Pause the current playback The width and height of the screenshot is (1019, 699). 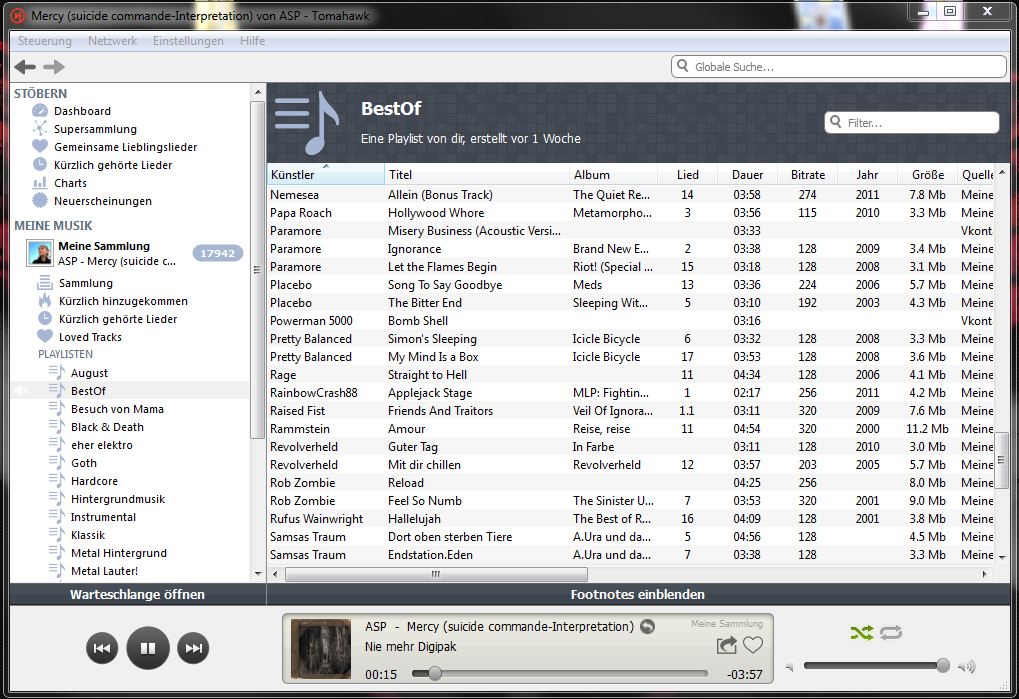tap(148, 648)
